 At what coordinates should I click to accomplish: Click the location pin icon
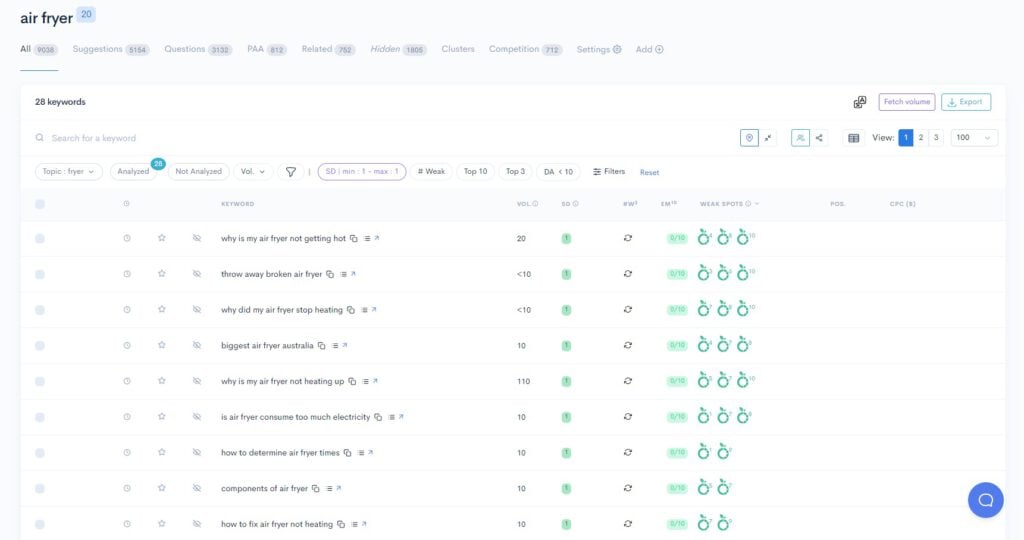point(749,138)
